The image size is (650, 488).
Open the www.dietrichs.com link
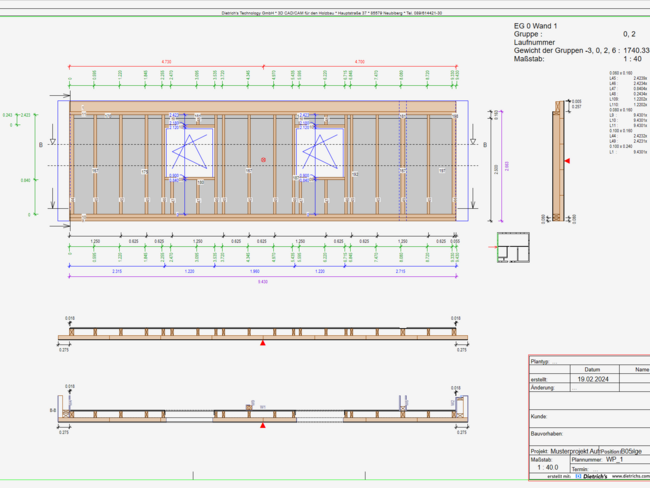[631, 476]
